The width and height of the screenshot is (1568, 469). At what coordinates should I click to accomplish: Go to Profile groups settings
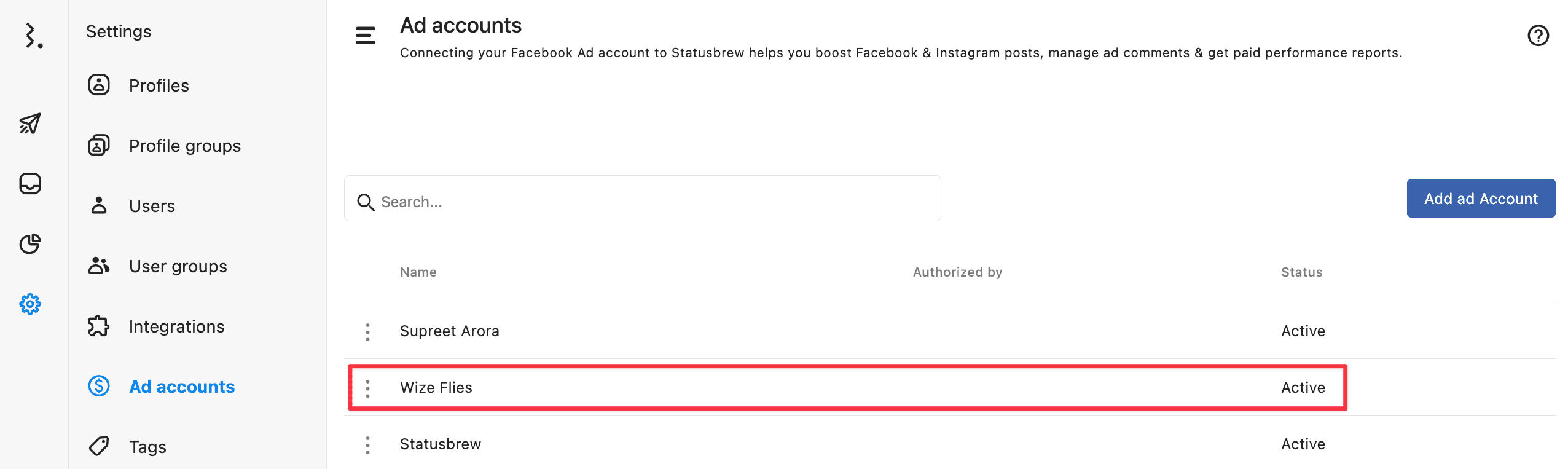184,146
